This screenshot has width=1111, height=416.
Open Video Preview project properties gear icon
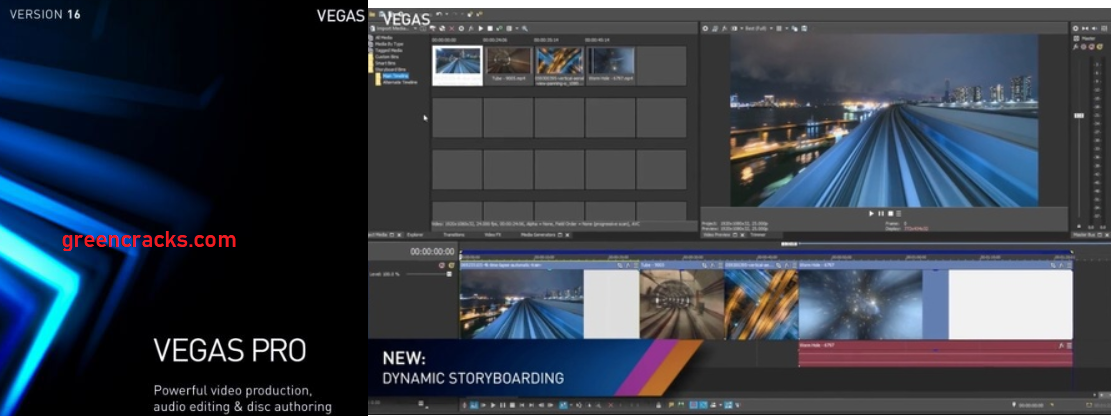(705, 28)
